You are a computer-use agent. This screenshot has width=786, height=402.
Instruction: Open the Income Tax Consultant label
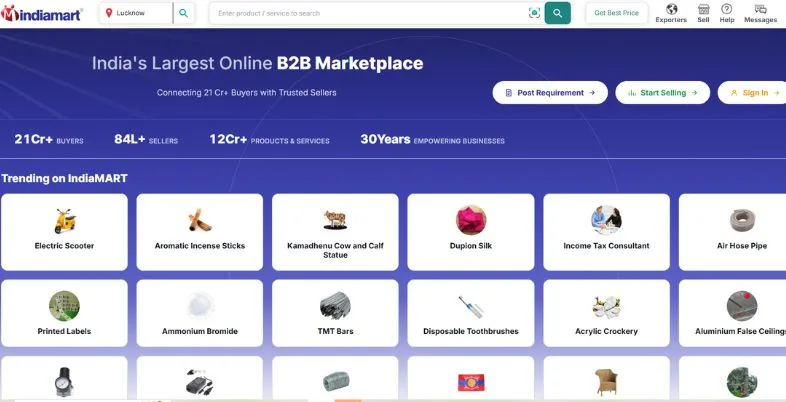point(606,246)
